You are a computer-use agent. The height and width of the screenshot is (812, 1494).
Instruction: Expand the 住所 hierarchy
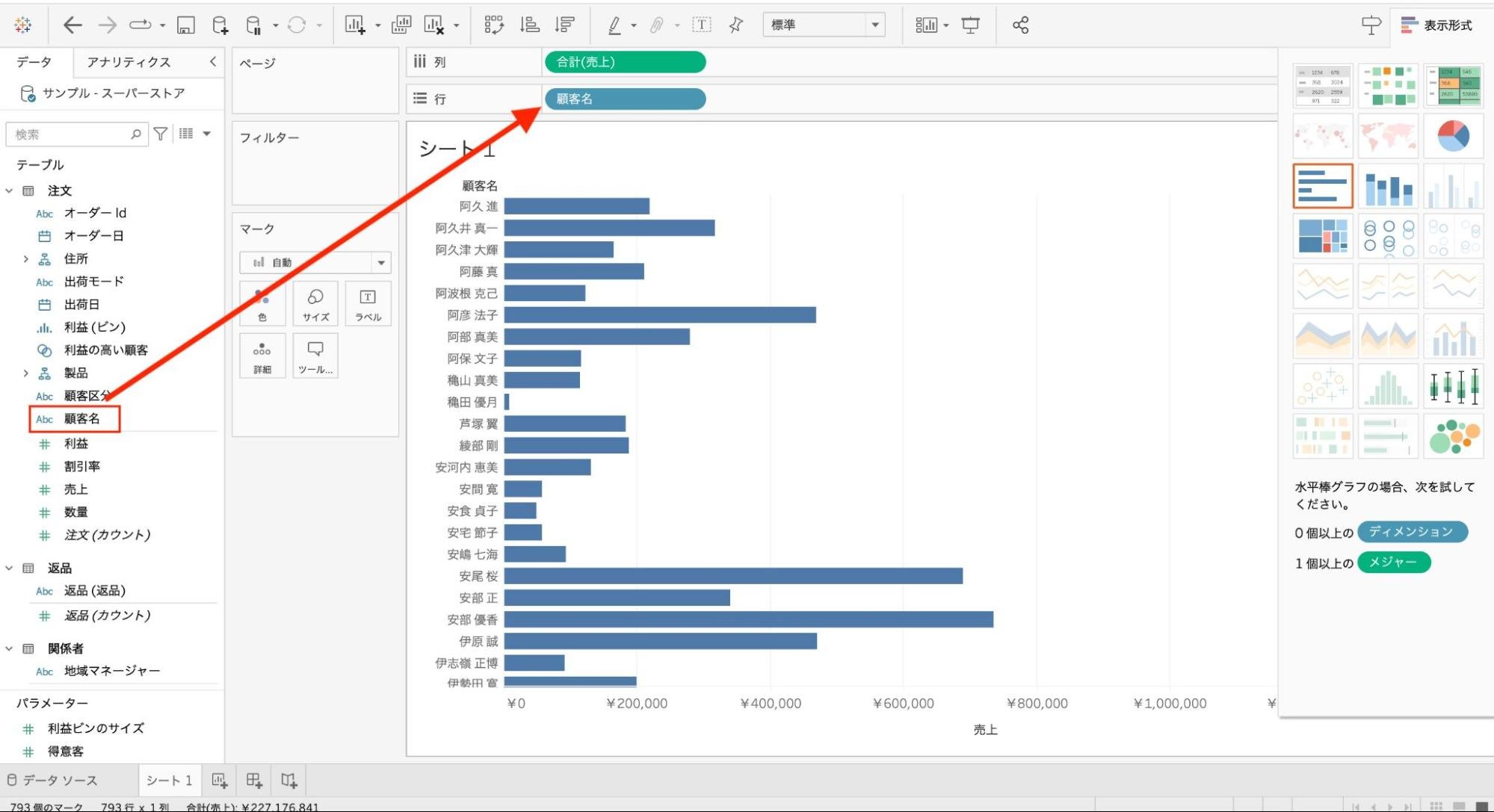click(25, 258)
